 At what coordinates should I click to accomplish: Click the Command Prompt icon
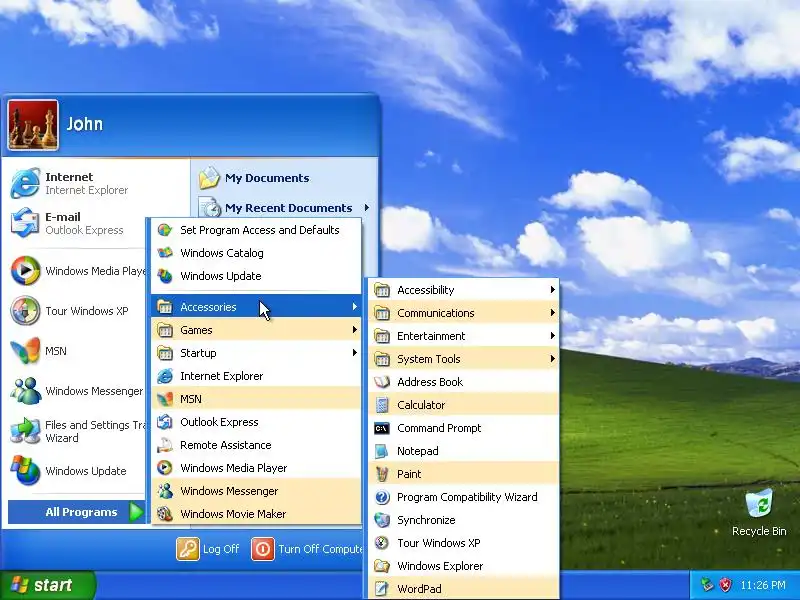point(382,428)
